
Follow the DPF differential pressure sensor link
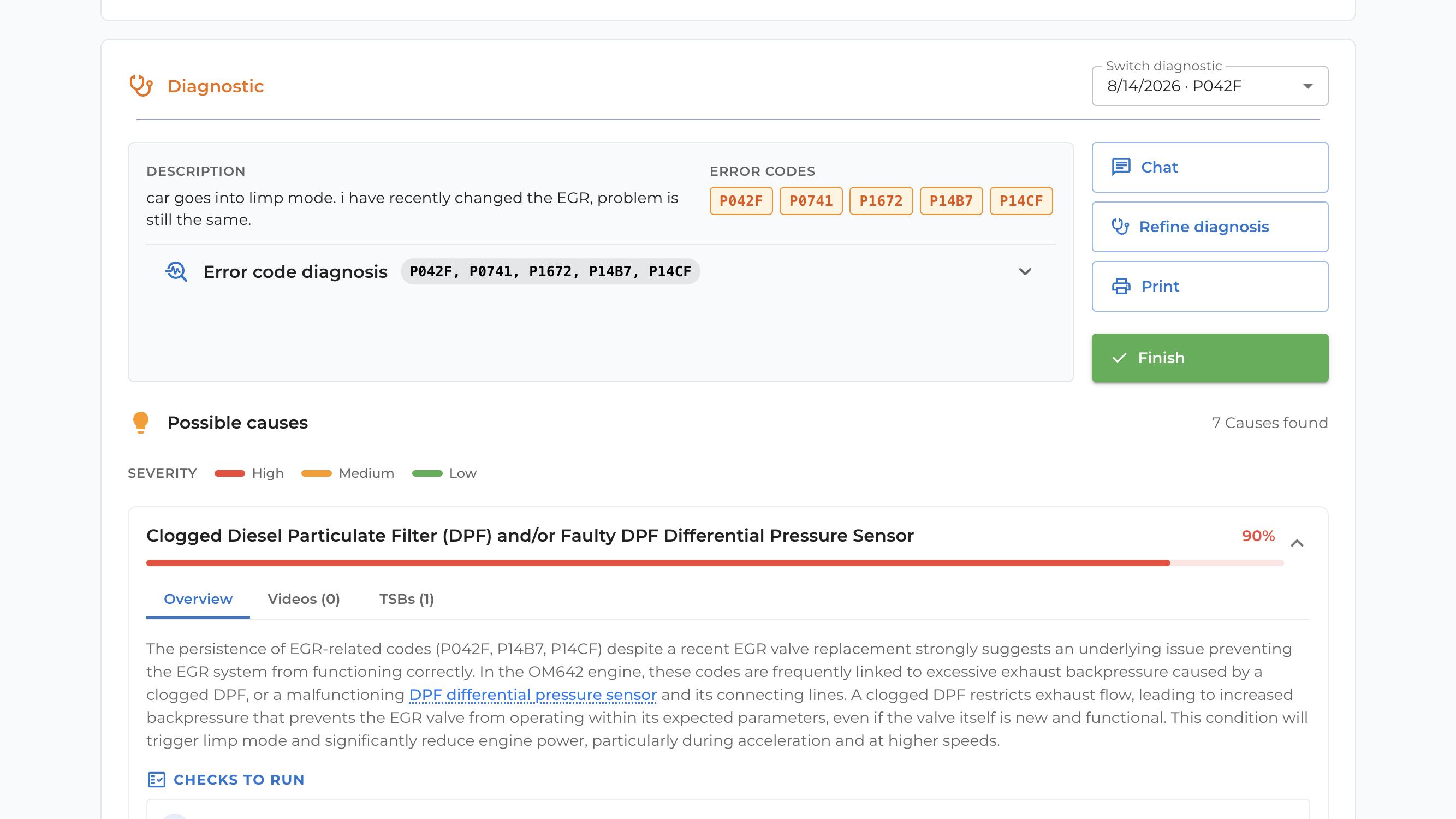pyautogui.click(x=532, y=694)
